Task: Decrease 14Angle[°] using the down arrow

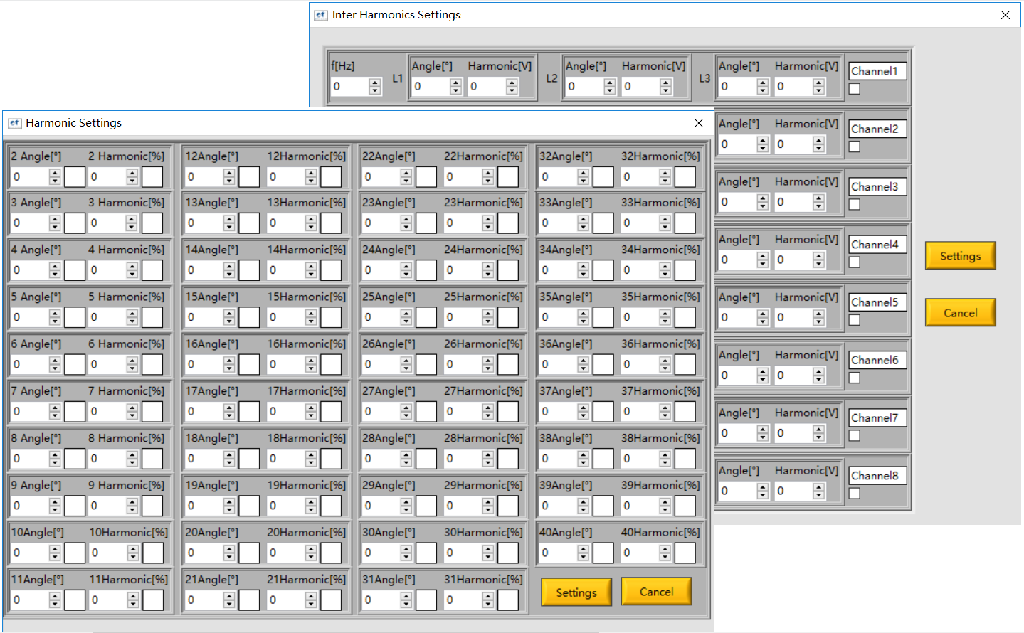Action: tap(229, 274)
